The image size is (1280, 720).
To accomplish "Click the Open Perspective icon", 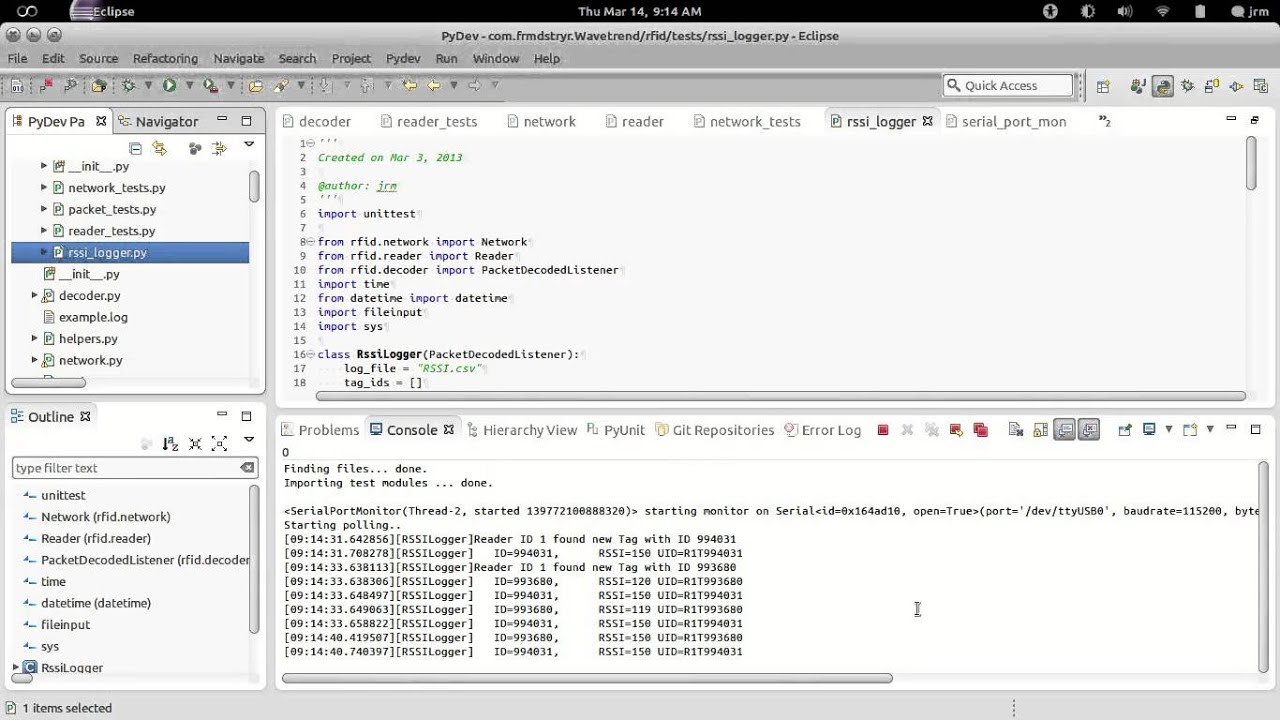I will [x=1103, y=86].
